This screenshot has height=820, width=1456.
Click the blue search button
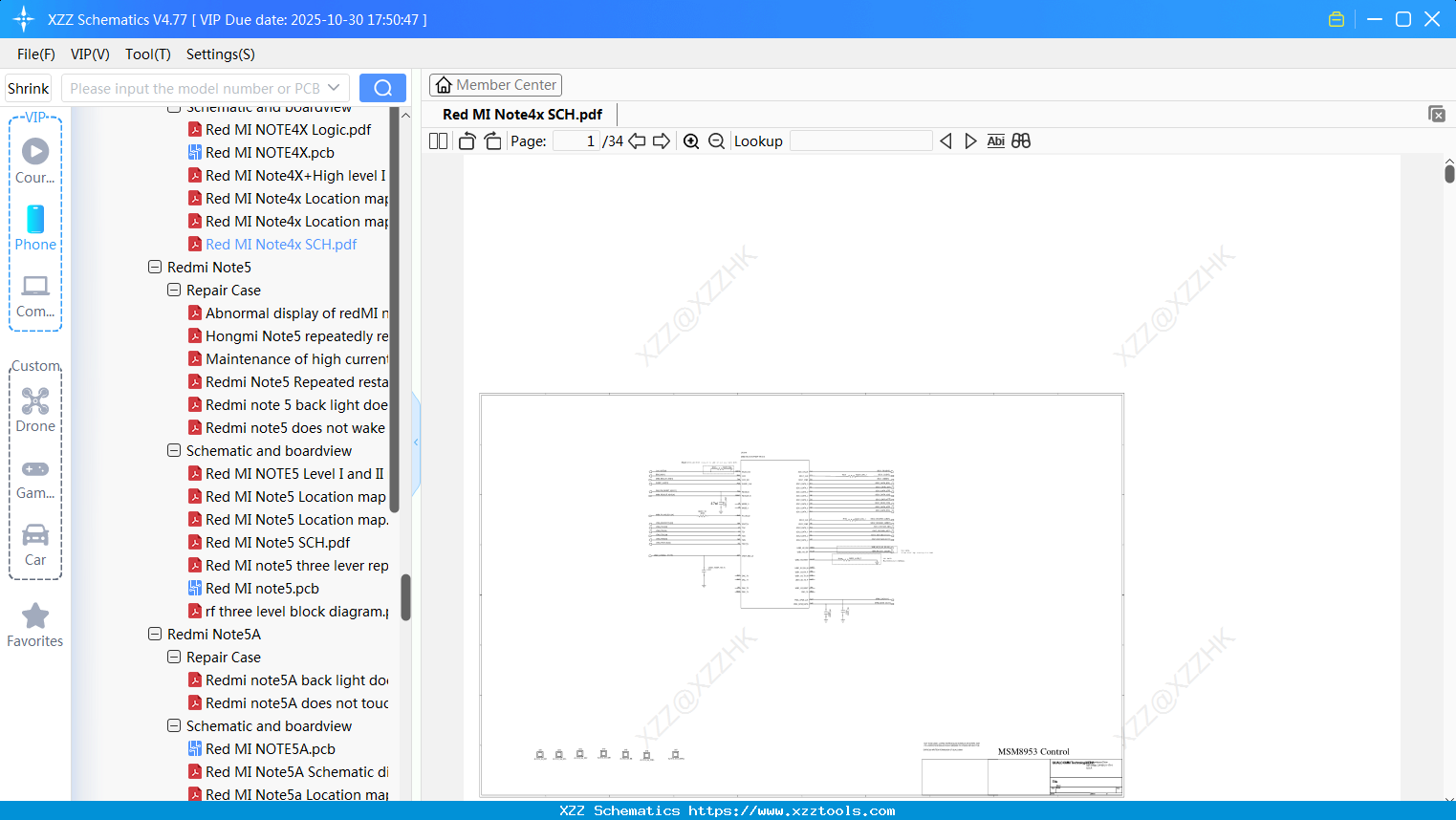tap(382, 88)
